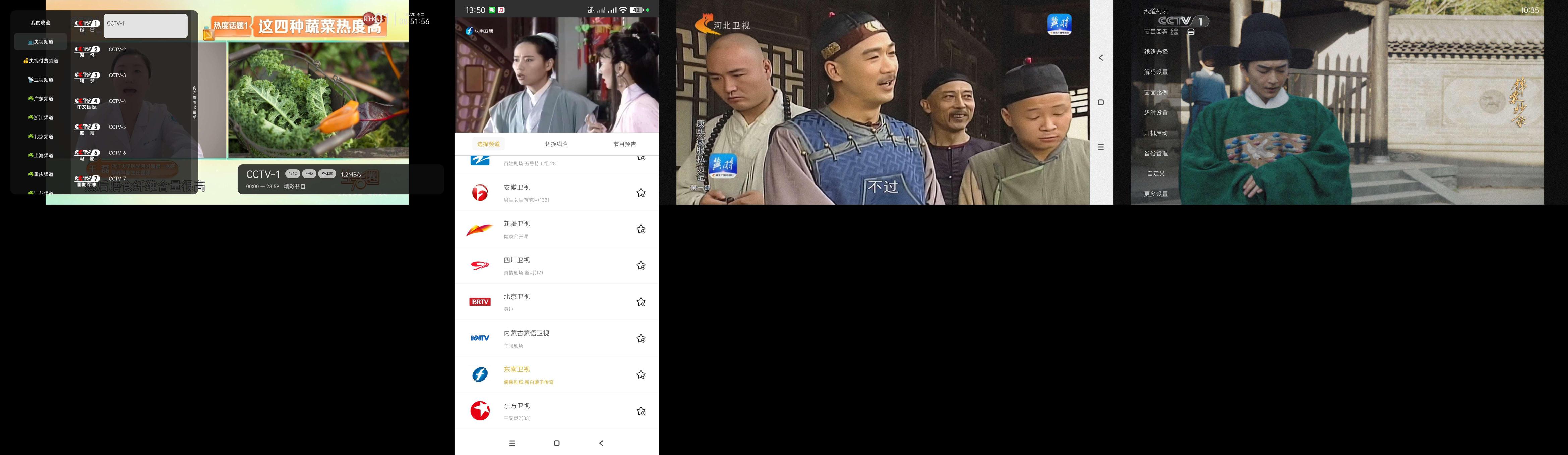Switch to the 选择频道 tab

(488, 144)
